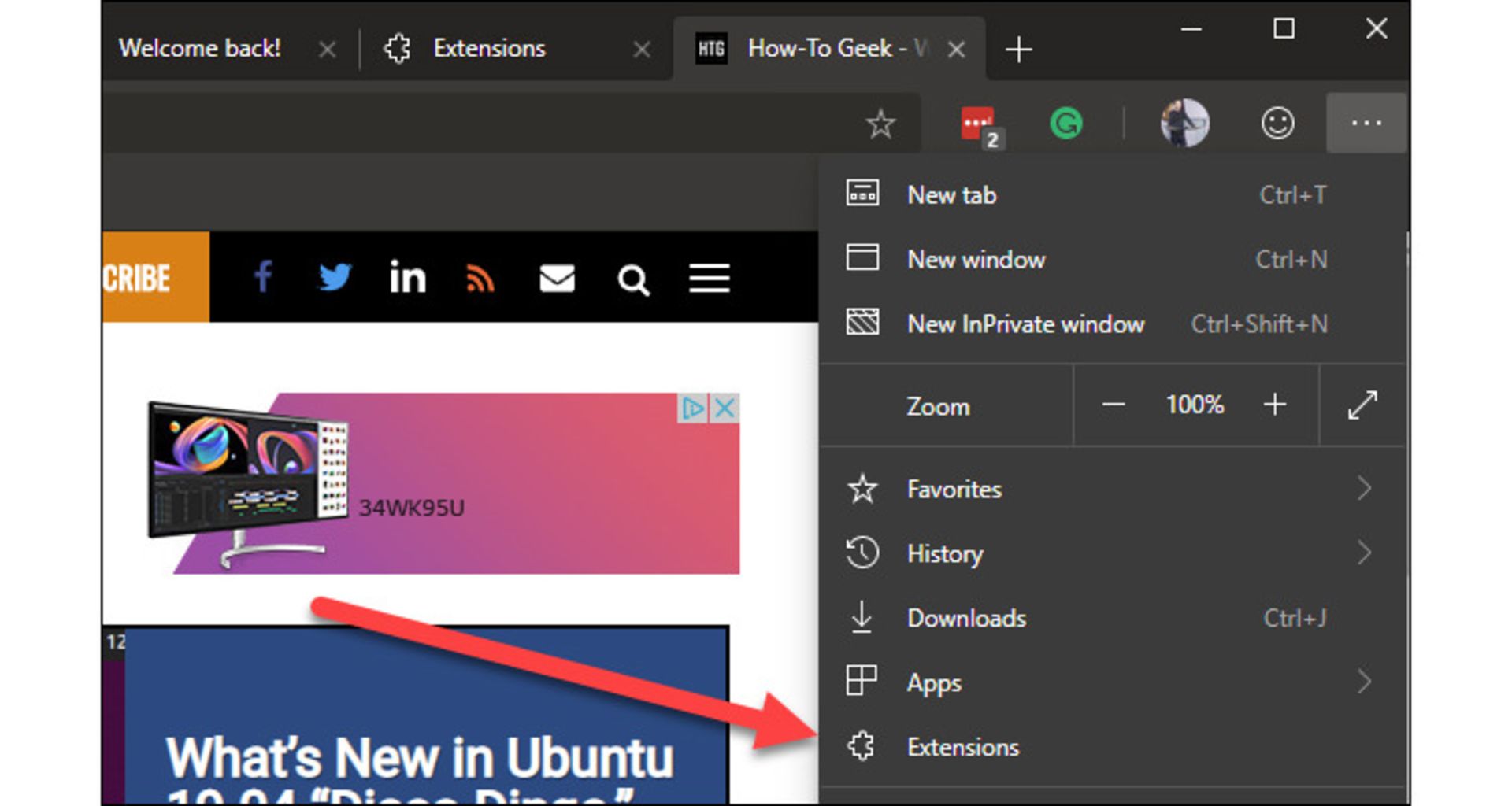Image resolution: width=1512 pixels, height=806 pixels.
Task: Close the ad with X icon
Action: click(724, 408)
